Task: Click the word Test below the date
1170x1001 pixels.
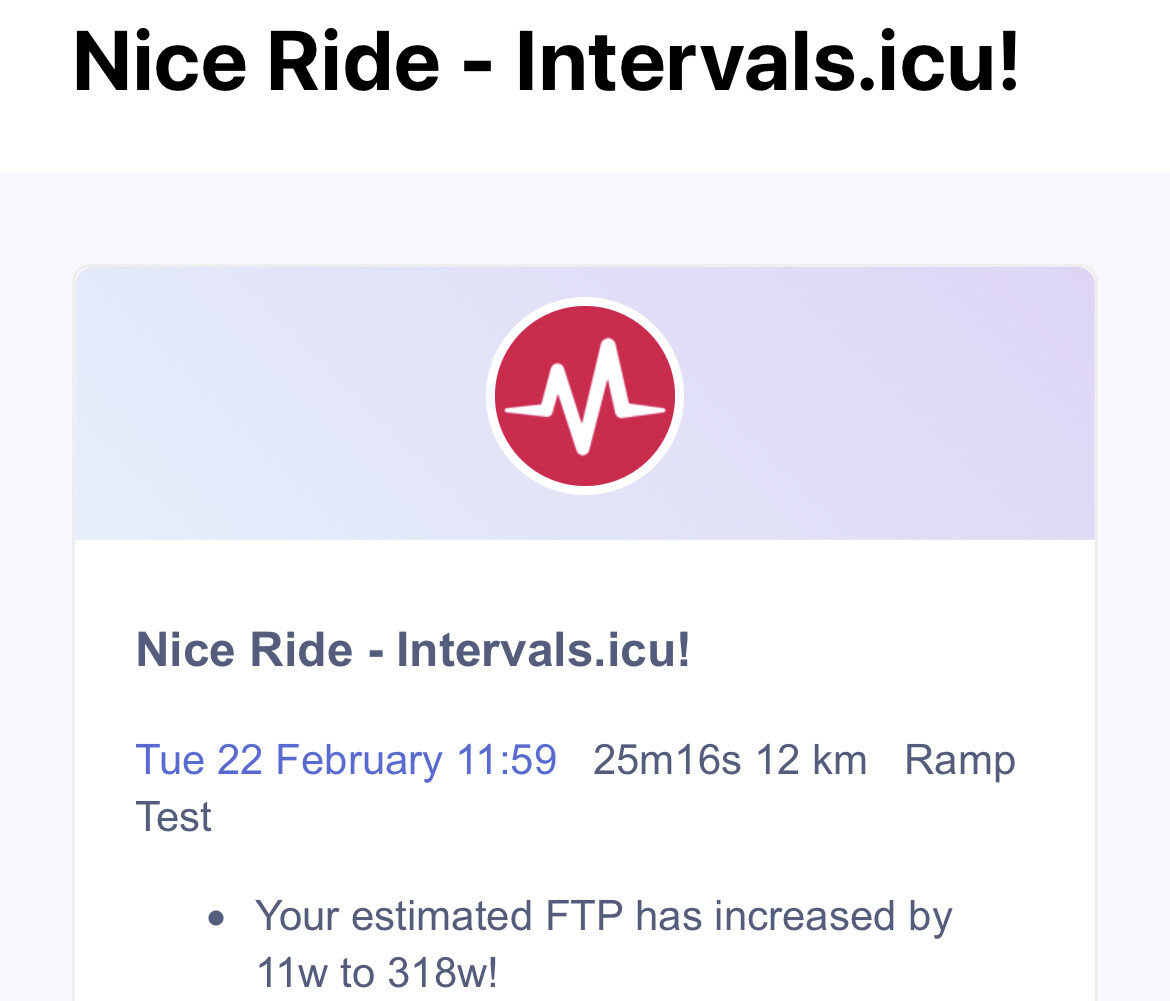Action: click(173, 817)
